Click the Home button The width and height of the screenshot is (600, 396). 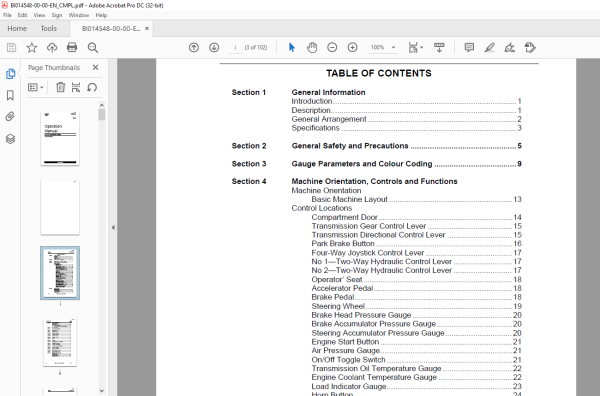[17, 29]
